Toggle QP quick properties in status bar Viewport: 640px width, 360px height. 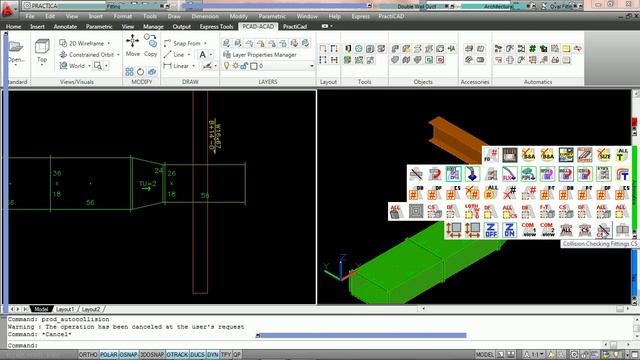click(x=237, y=355)
